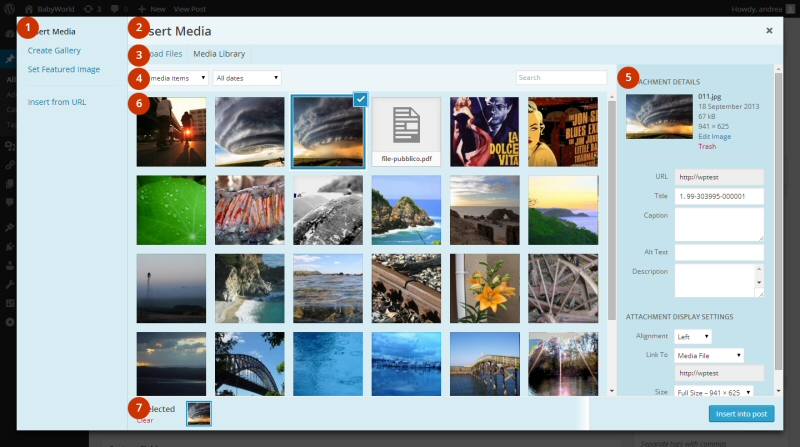
Task: Select the raindrops on blue water thumbnail
Action: click(328, 364)
